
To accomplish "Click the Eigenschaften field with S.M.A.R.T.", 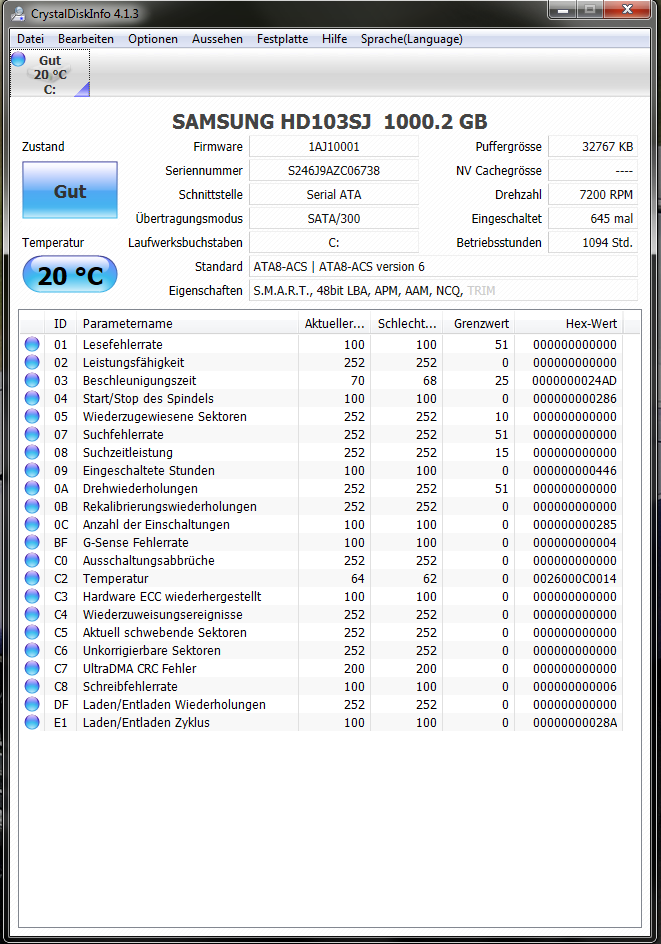I will [x=444, y=291].
